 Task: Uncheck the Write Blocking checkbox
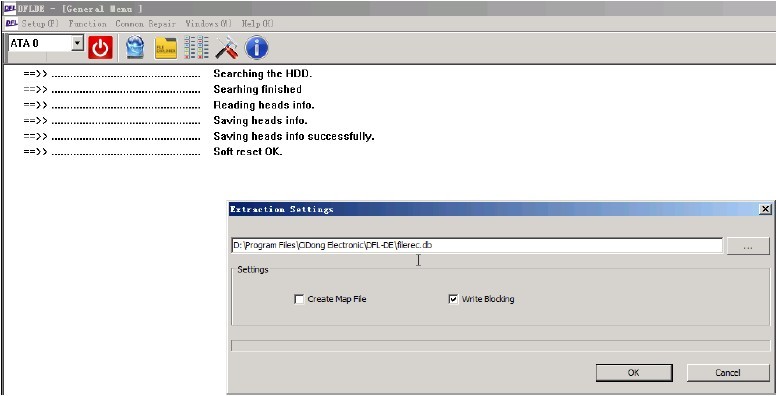coord(453,299)
